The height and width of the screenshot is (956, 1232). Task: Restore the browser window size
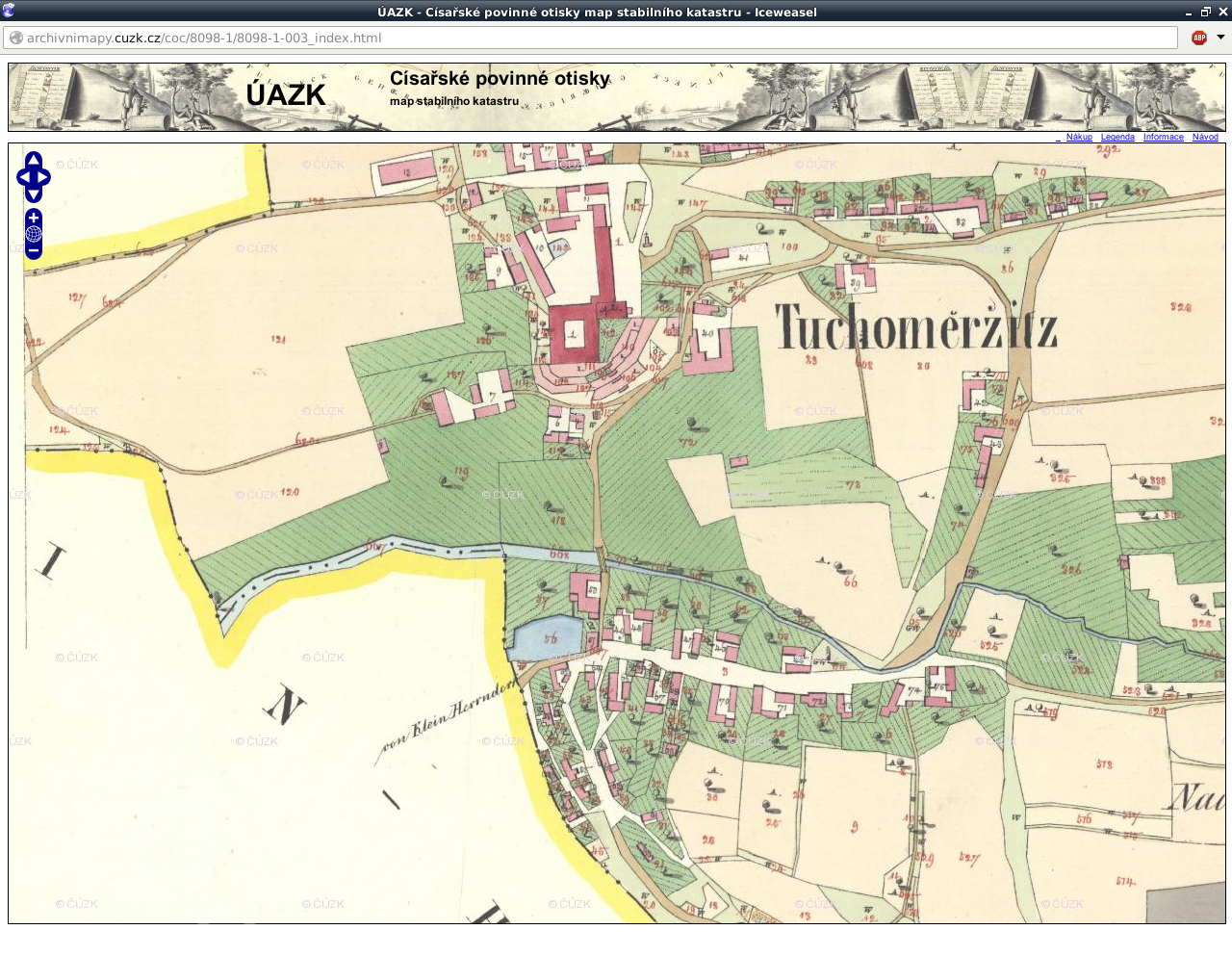(x=1205, y=12)
